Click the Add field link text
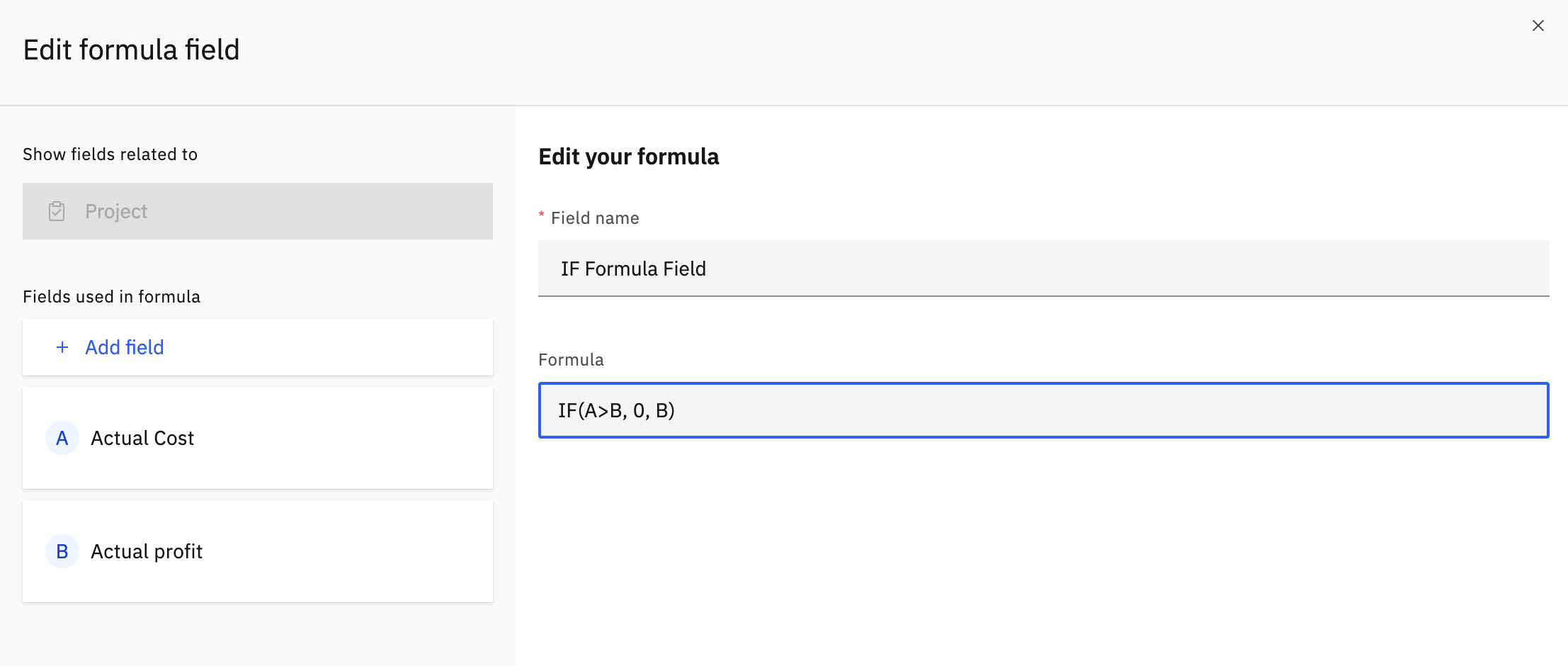This screenshot has height=666, width=1568. click(x=125, y=347)
